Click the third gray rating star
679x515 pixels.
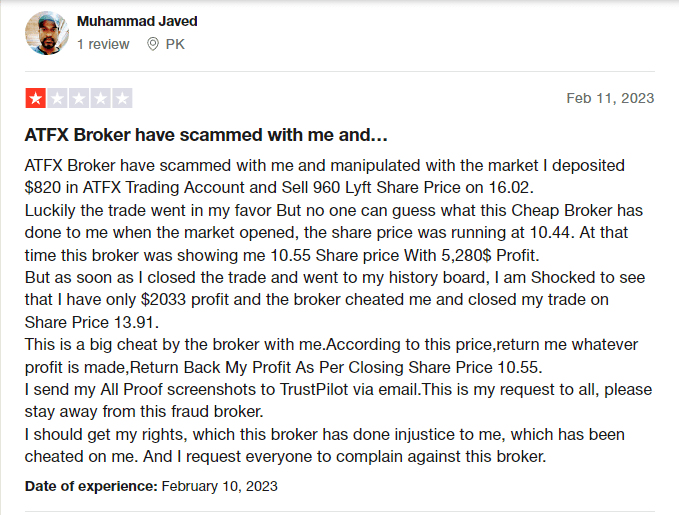(79, 98)
